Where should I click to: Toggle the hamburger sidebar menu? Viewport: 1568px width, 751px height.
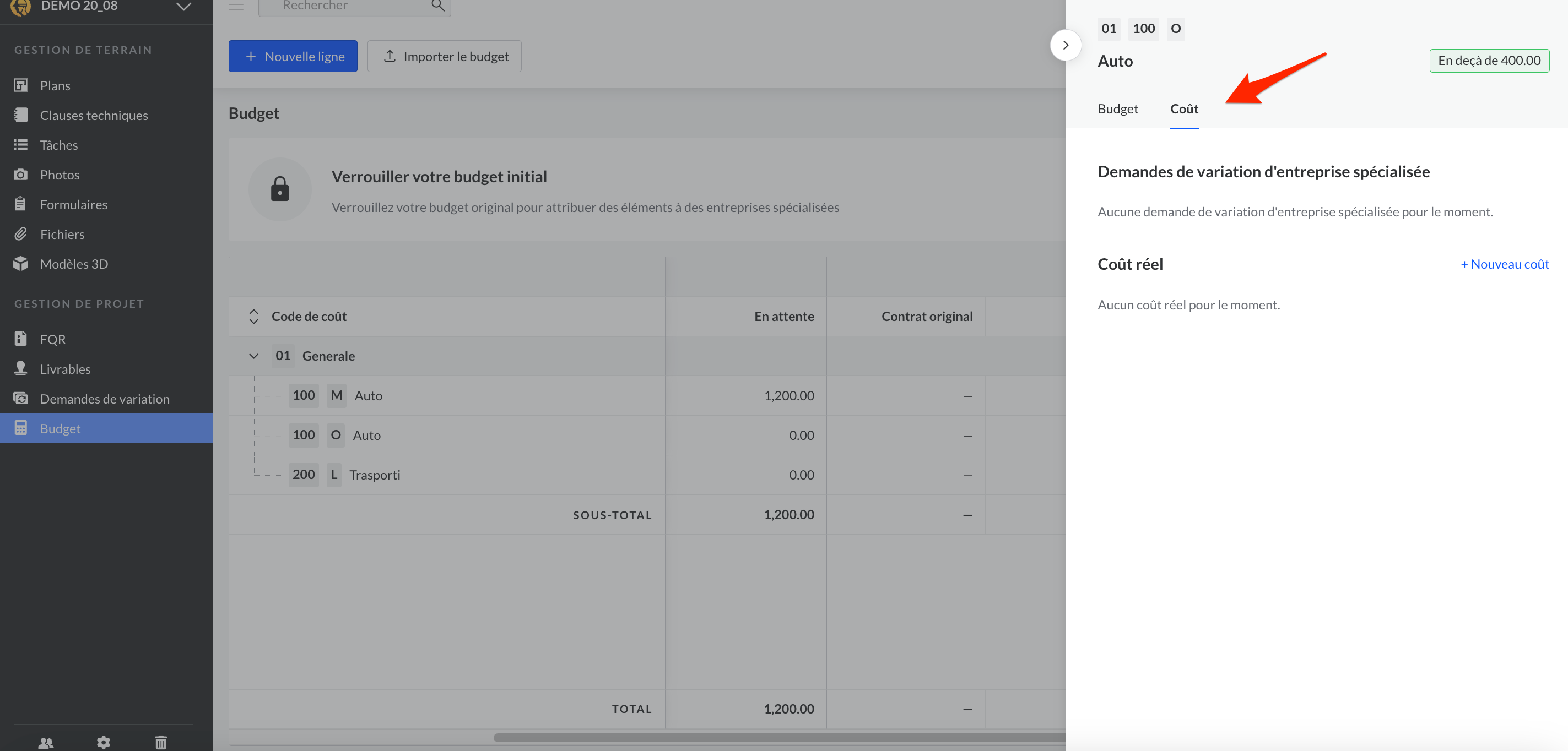[x=236, y=6]
